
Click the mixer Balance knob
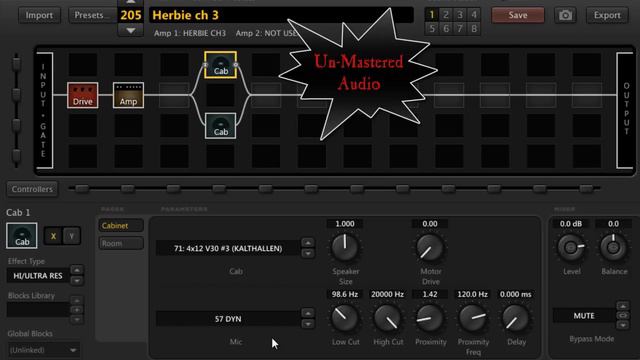(x=613, y=247)
